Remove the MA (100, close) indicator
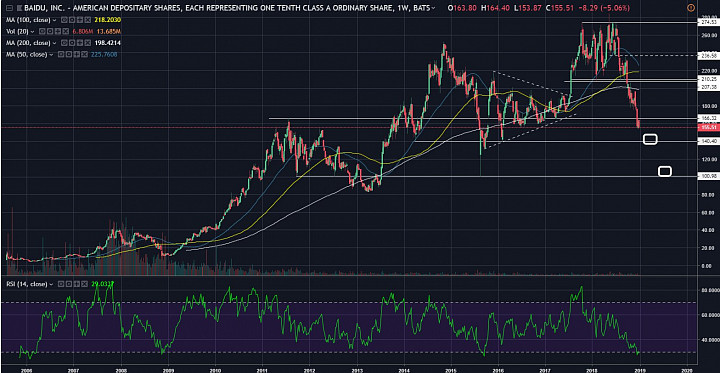This screenshot has height=373, width=720. coord(88,20)
